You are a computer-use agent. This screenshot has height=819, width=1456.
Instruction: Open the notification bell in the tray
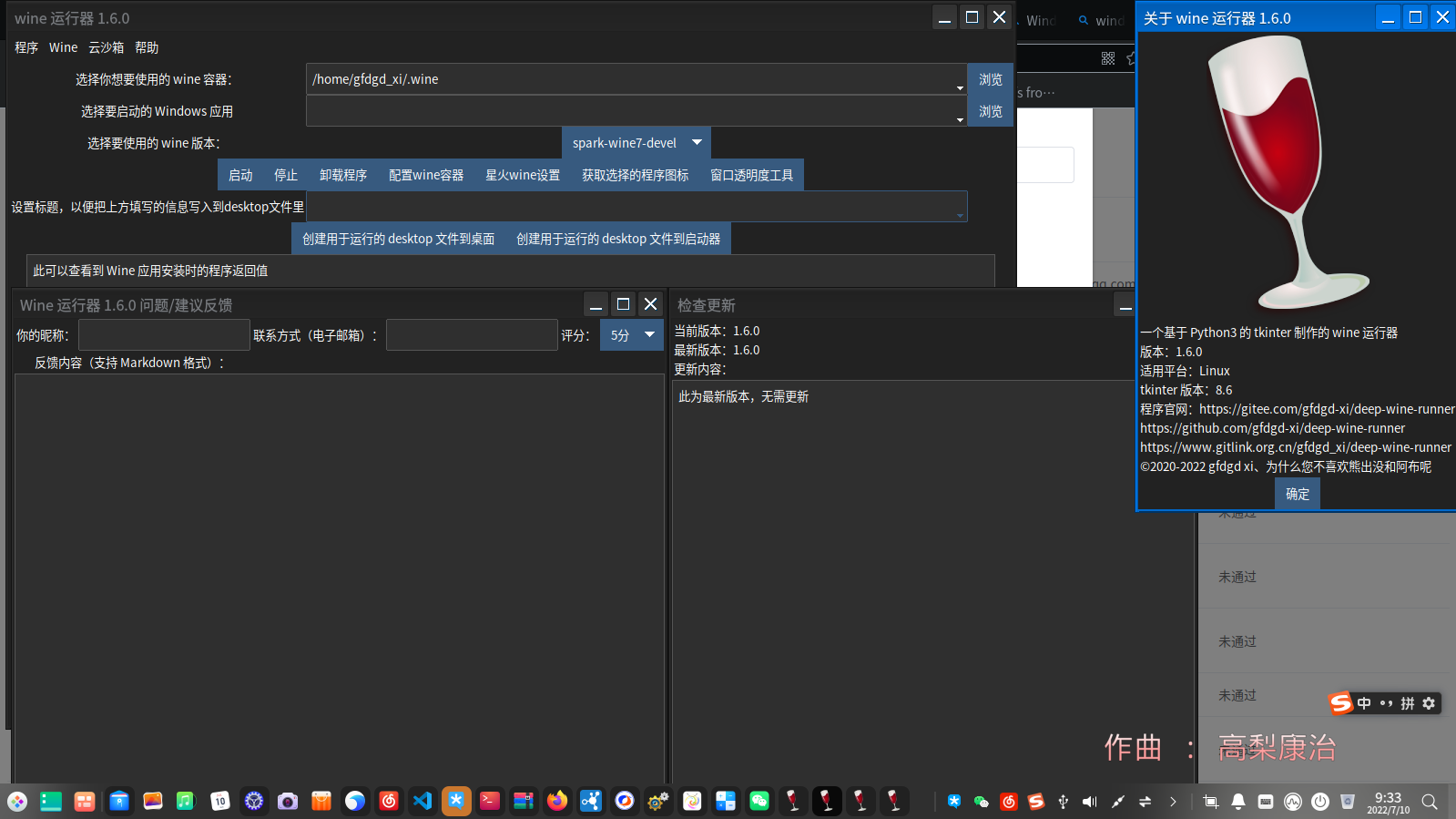point(1238,802)
